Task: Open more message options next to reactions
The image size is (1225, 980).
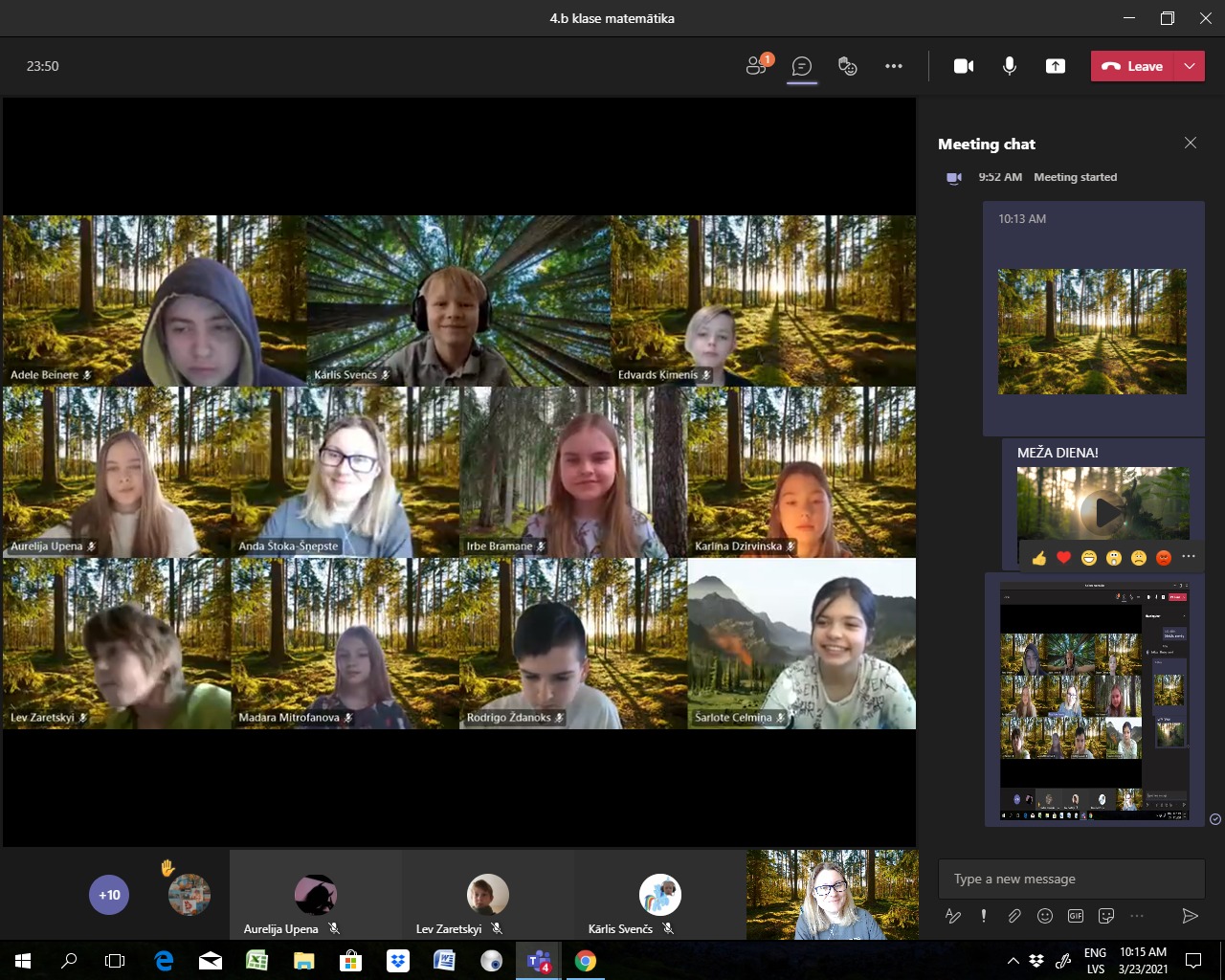Action: (x=1189, y=557)
